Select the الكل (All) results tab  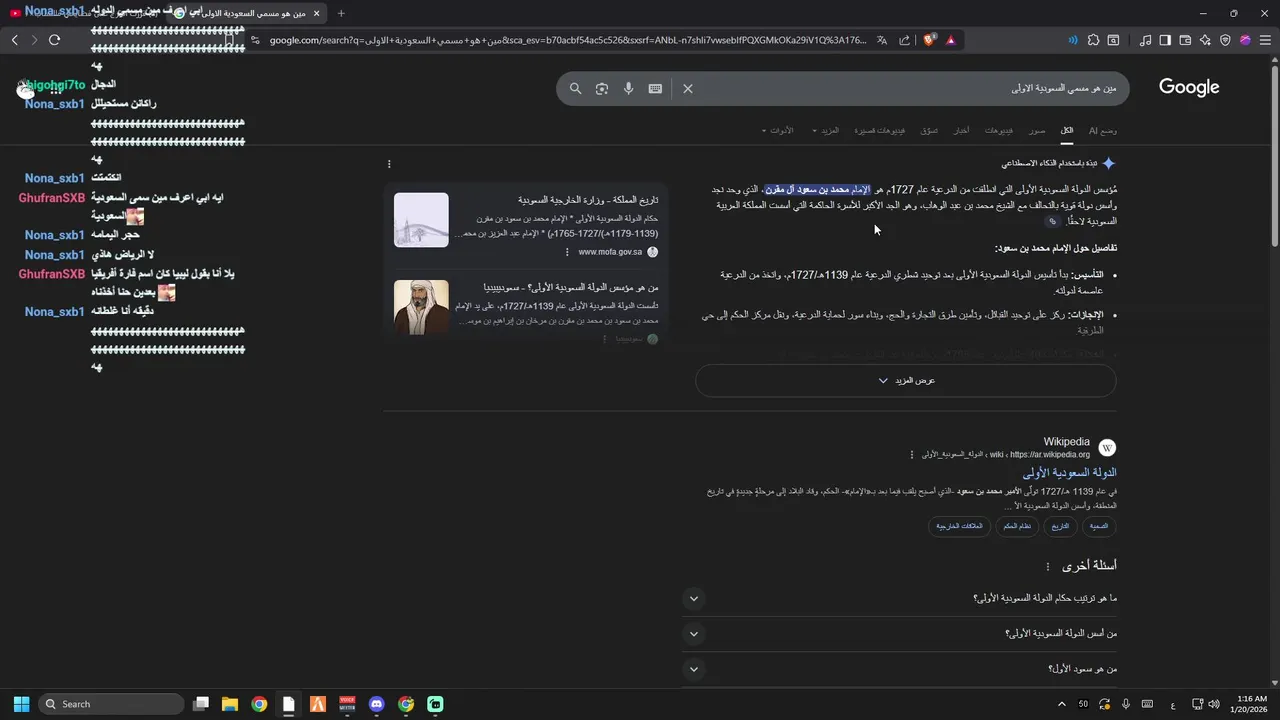click(x=1067, y=130)
